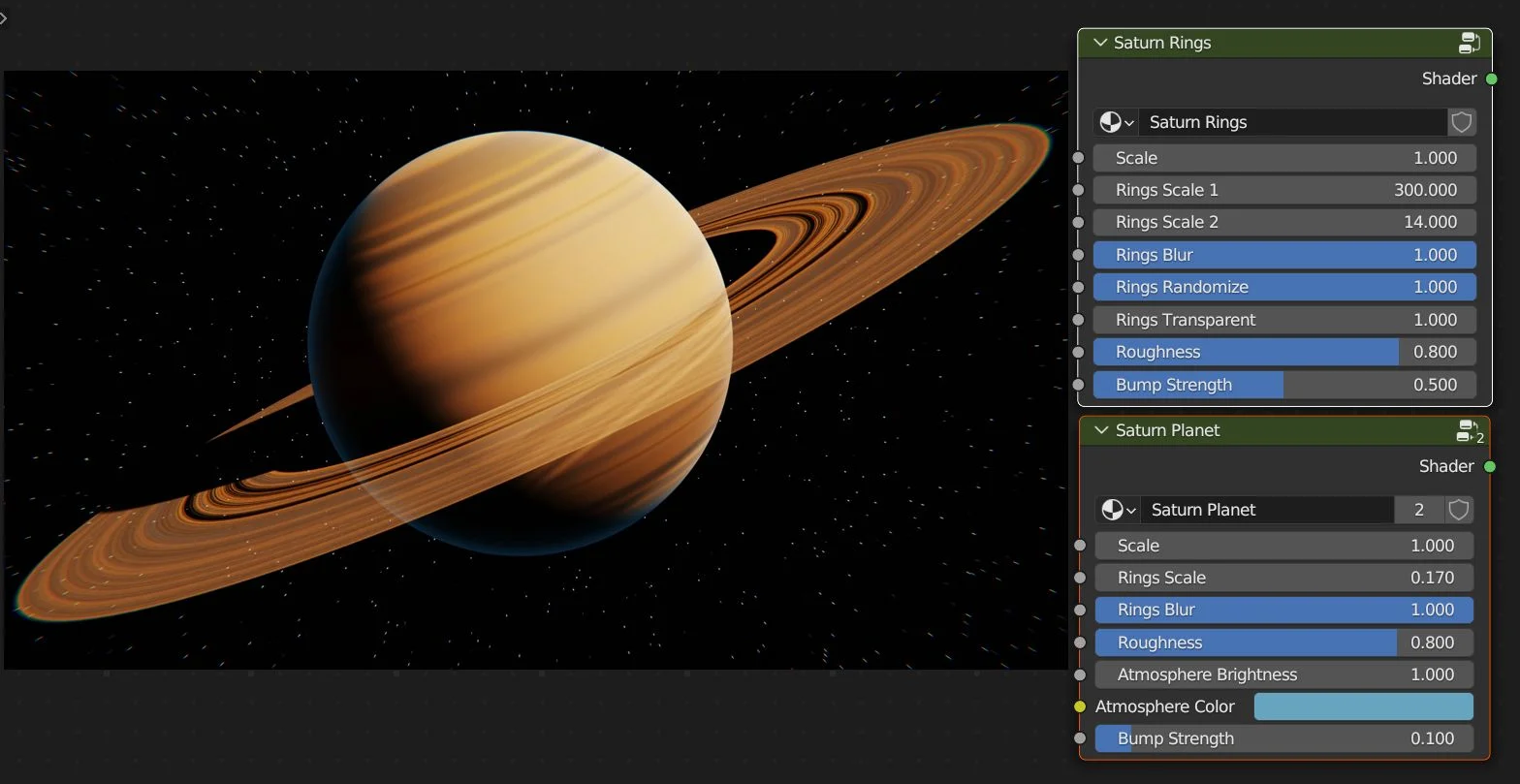This screenshot has width=1520, height=784.
Task: Click the Saturn Rings node group icon in header
Action: click(x=1469, y=43)
